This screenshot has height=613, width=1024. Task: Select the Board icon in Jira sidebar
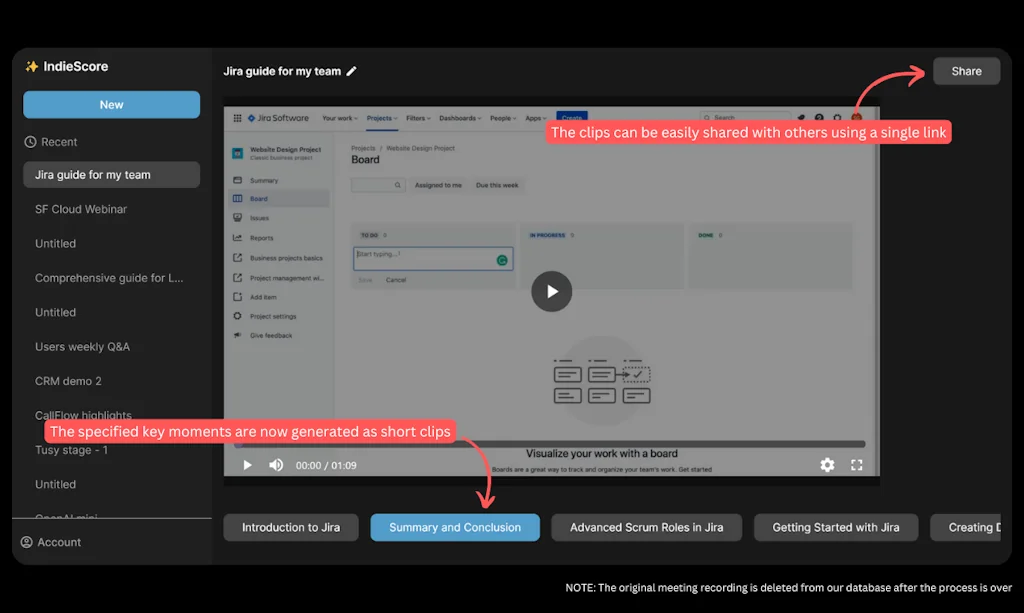(x=238, y=198)
